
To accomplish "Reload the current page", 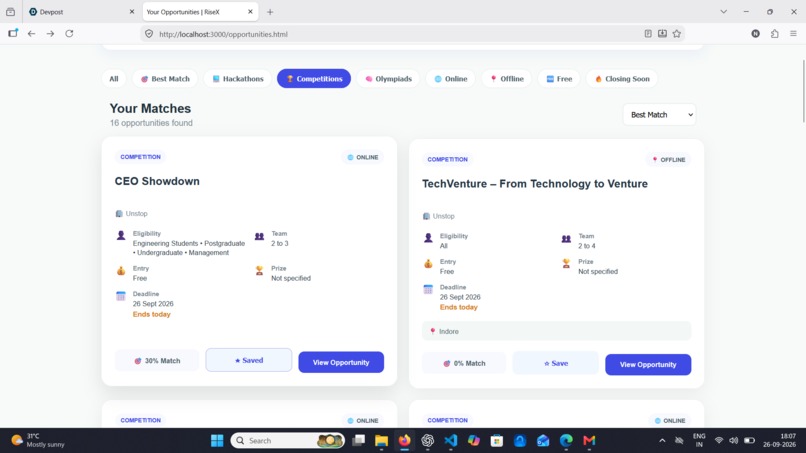I will [69, 33].
